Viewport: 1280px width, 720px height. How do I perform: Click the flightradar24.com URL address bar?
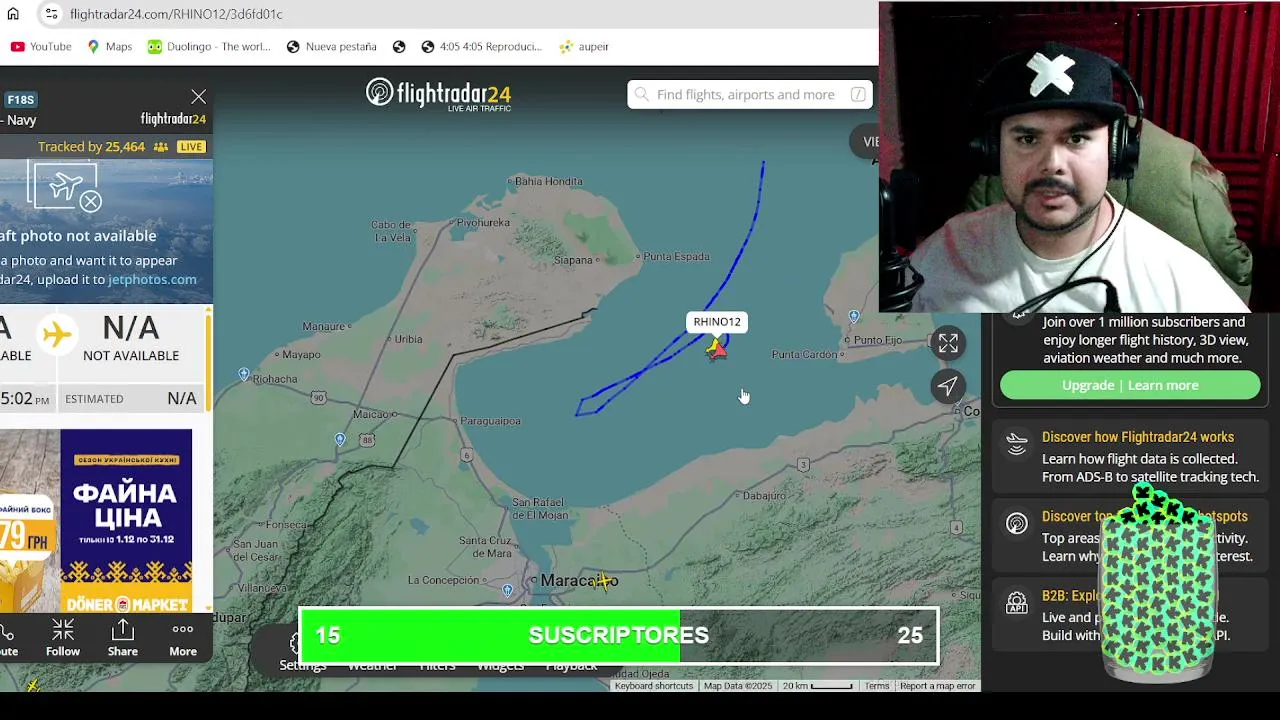(176, 14)
